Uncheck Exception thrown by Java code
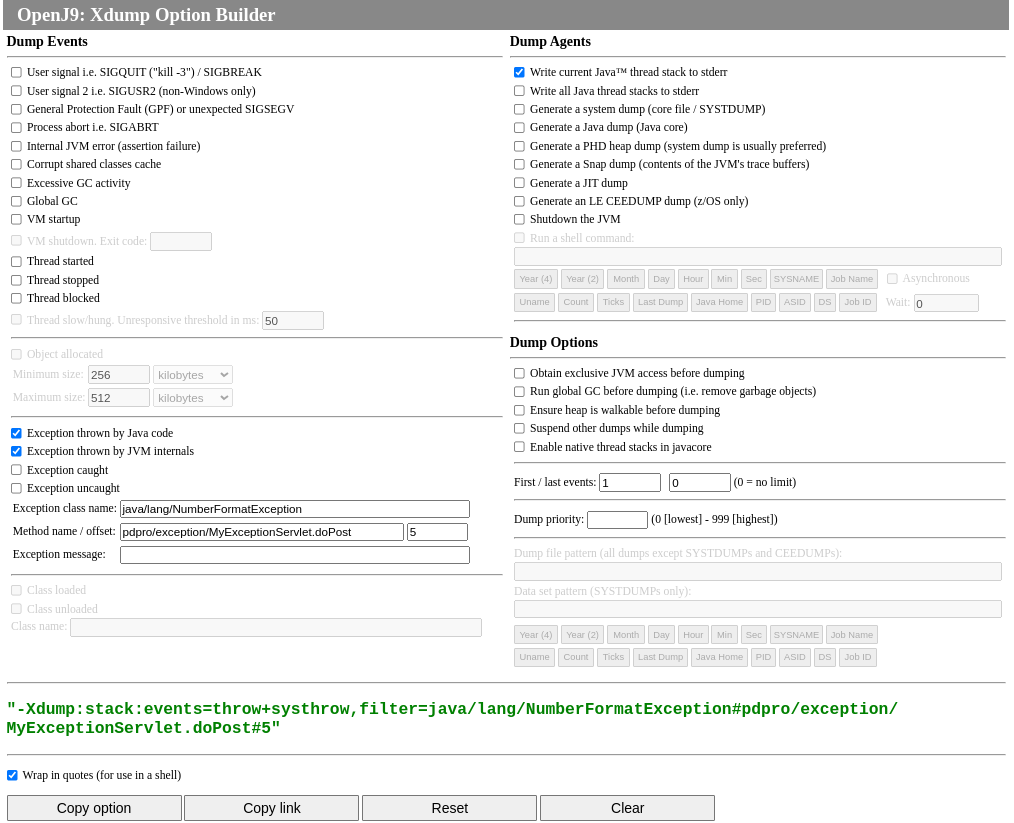The image size is (1014, 823). pyautogui.click(x=16, y=433)
